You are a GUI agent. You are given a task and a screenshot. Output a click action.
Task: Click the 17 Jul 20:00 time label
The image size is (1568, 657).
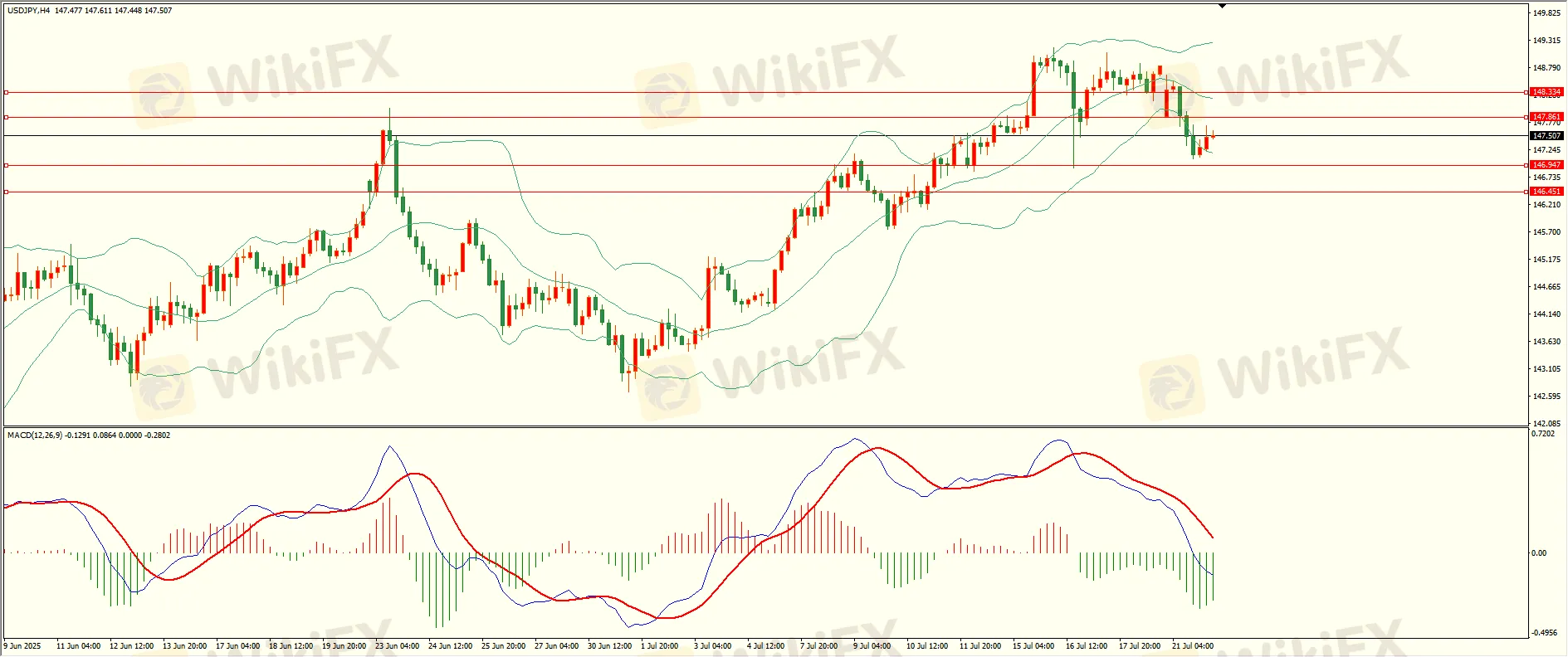pos(1140,646)
